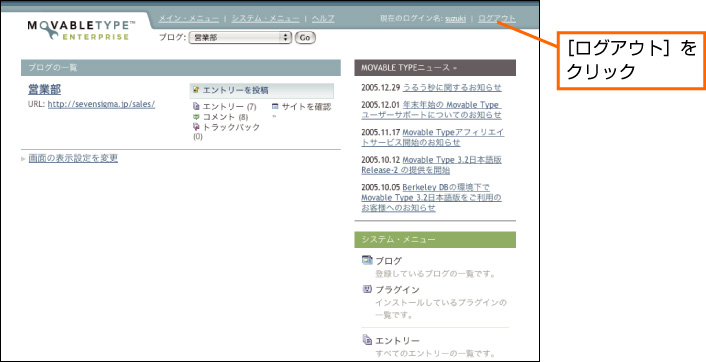Open プラグイン in システム・メニュー panel
This screenshot has height=362, width=706.
click(x=398, y=290)
